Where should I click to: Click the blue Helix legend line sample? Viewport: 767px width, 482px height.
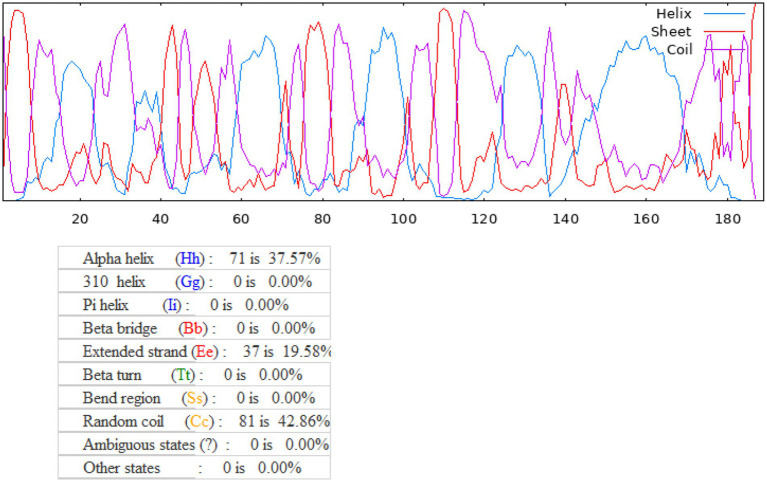pos(724,14)
